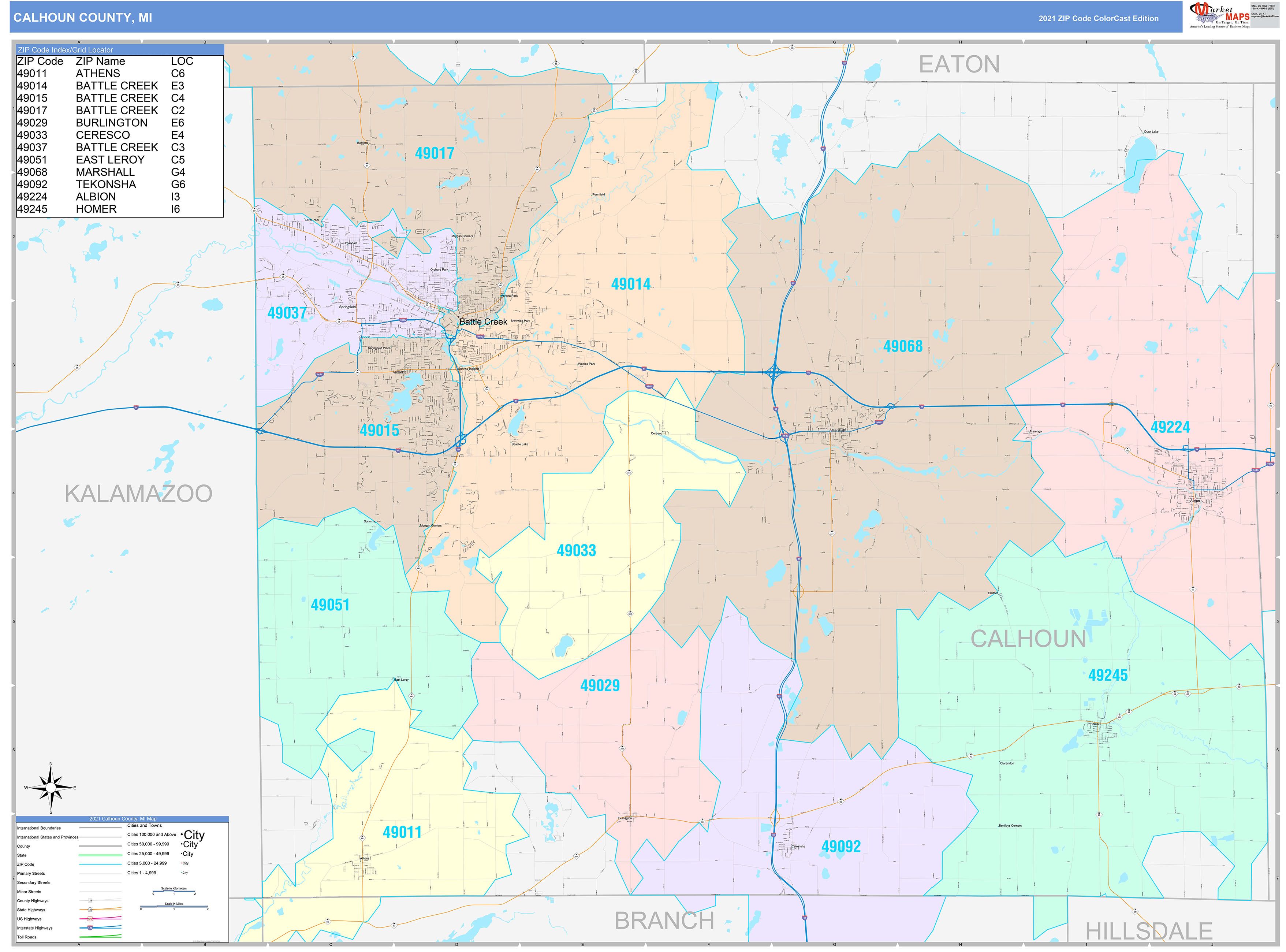The image size is (1286, 952).
Task: Click 'Secondary Streets' legend entry
Action: pyautogui.click(x=33, y=883)
